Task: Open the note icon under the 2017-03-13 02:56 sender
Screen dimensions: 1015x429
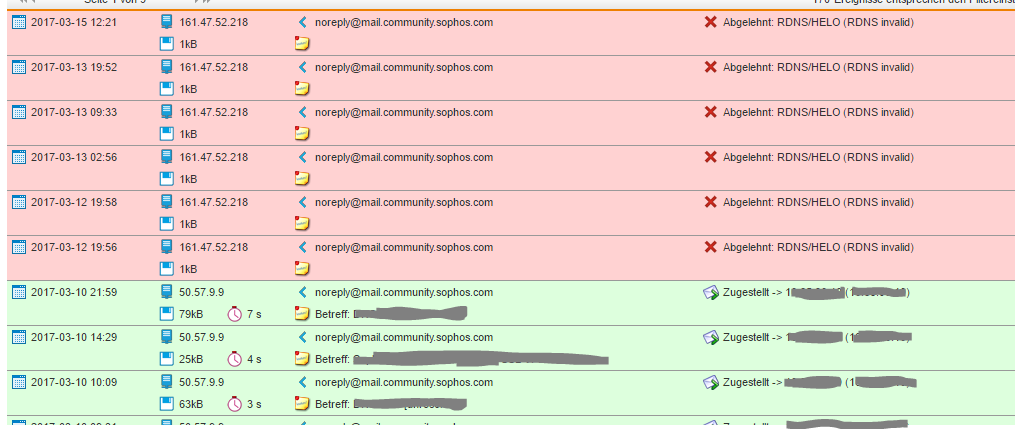Action: click(302, 179)
